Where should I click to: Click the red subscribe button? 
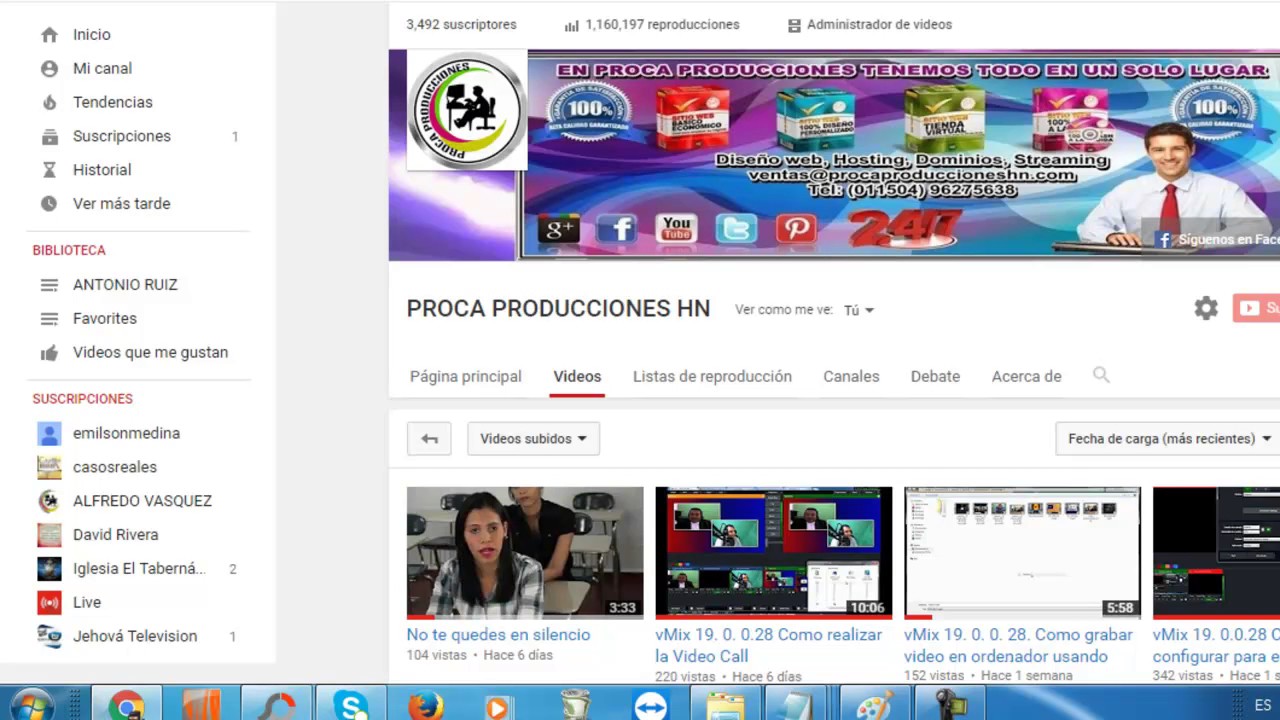click(x=1256, y=308)
